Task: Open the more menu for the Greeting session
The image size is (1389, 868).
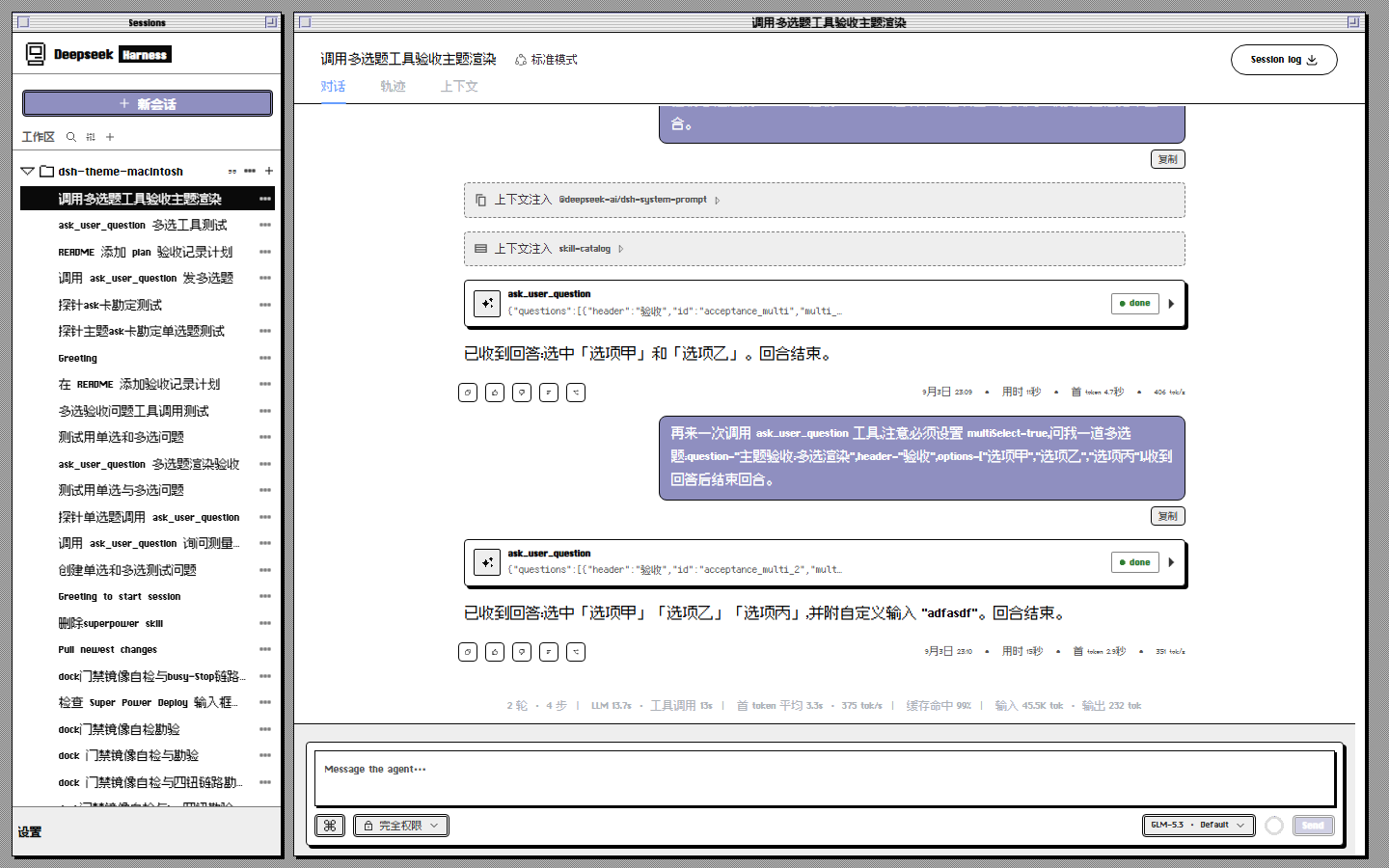Action: coord(265,358)
